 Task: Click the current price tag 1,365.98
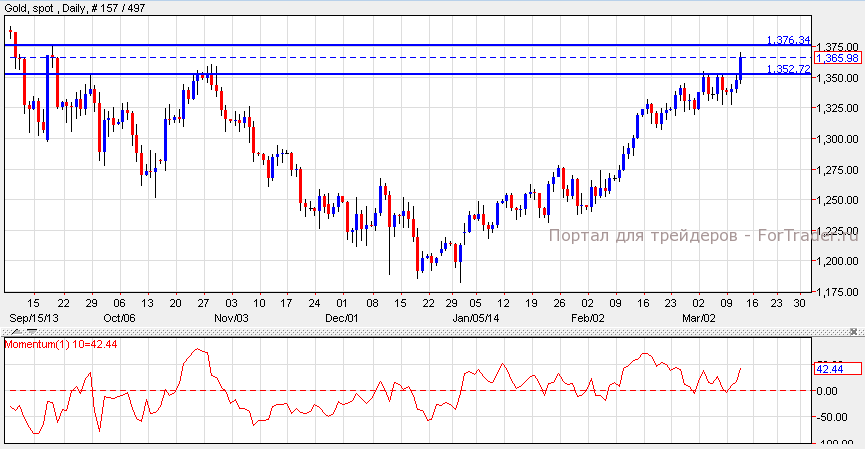click(838, 59)
